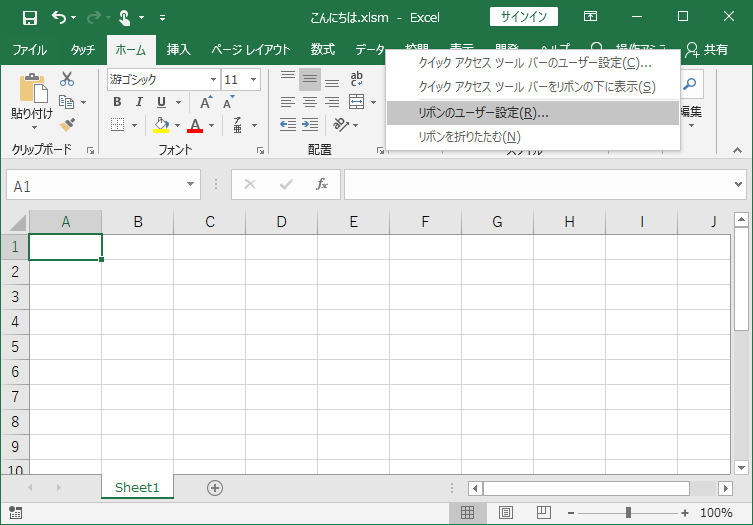
Task: Switch to the 数式 tab
Action: click(x=322, y=49)
